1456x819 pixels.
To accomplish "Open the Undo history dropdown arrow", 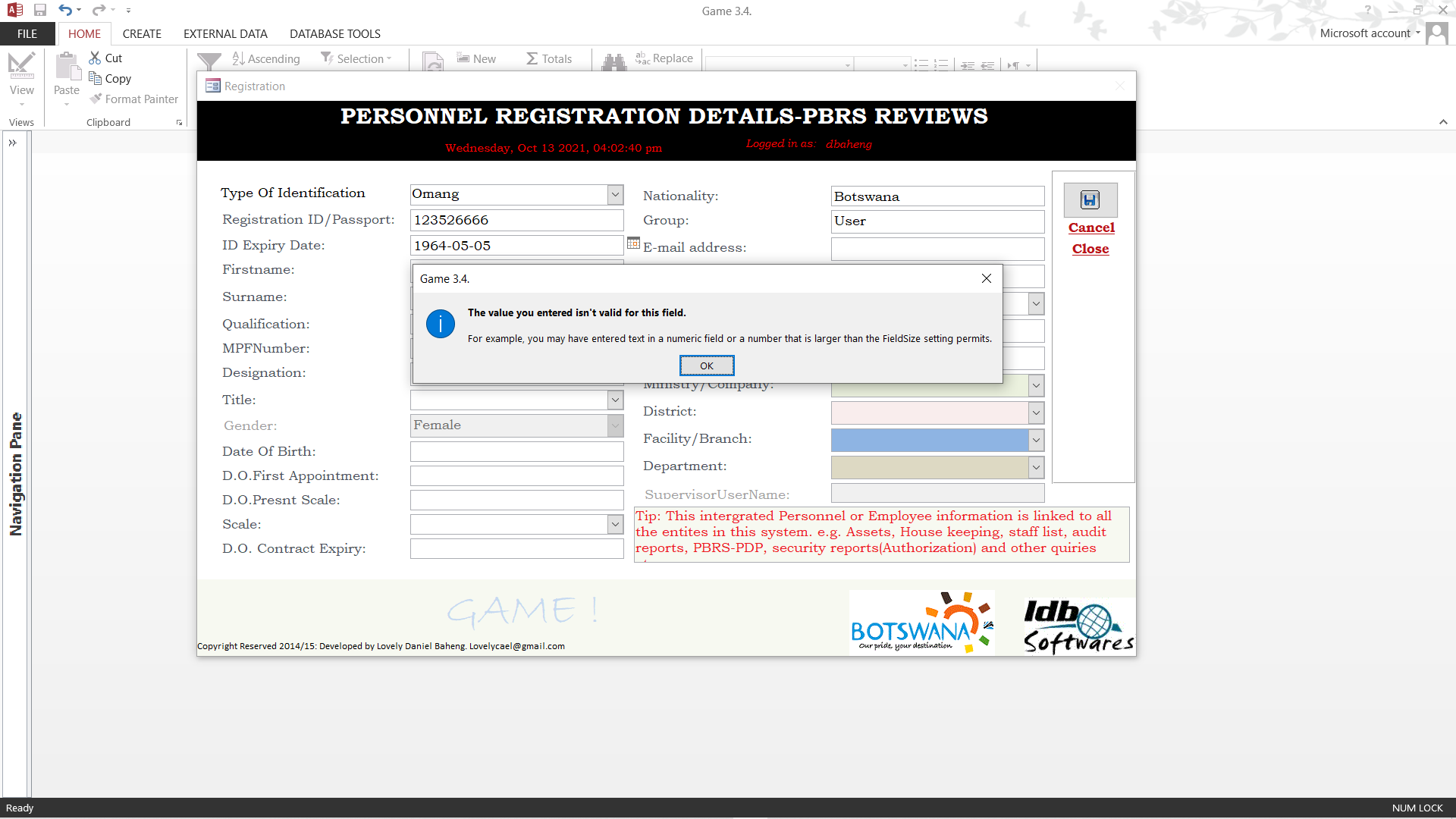I will click(79, 11).
